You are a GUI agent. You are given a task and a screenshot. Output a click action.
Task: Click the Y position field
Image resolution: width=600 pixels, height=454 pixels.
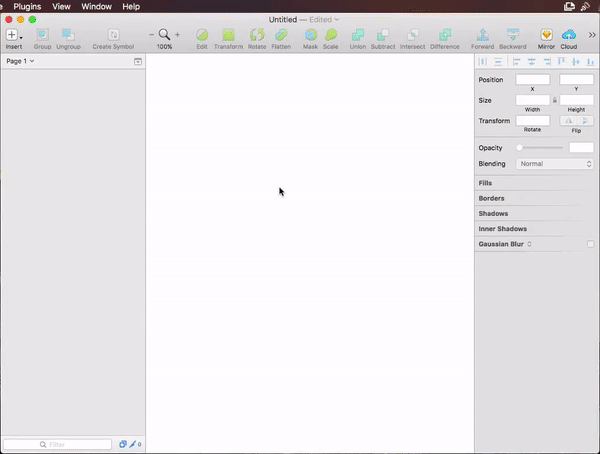coord(576,80)
